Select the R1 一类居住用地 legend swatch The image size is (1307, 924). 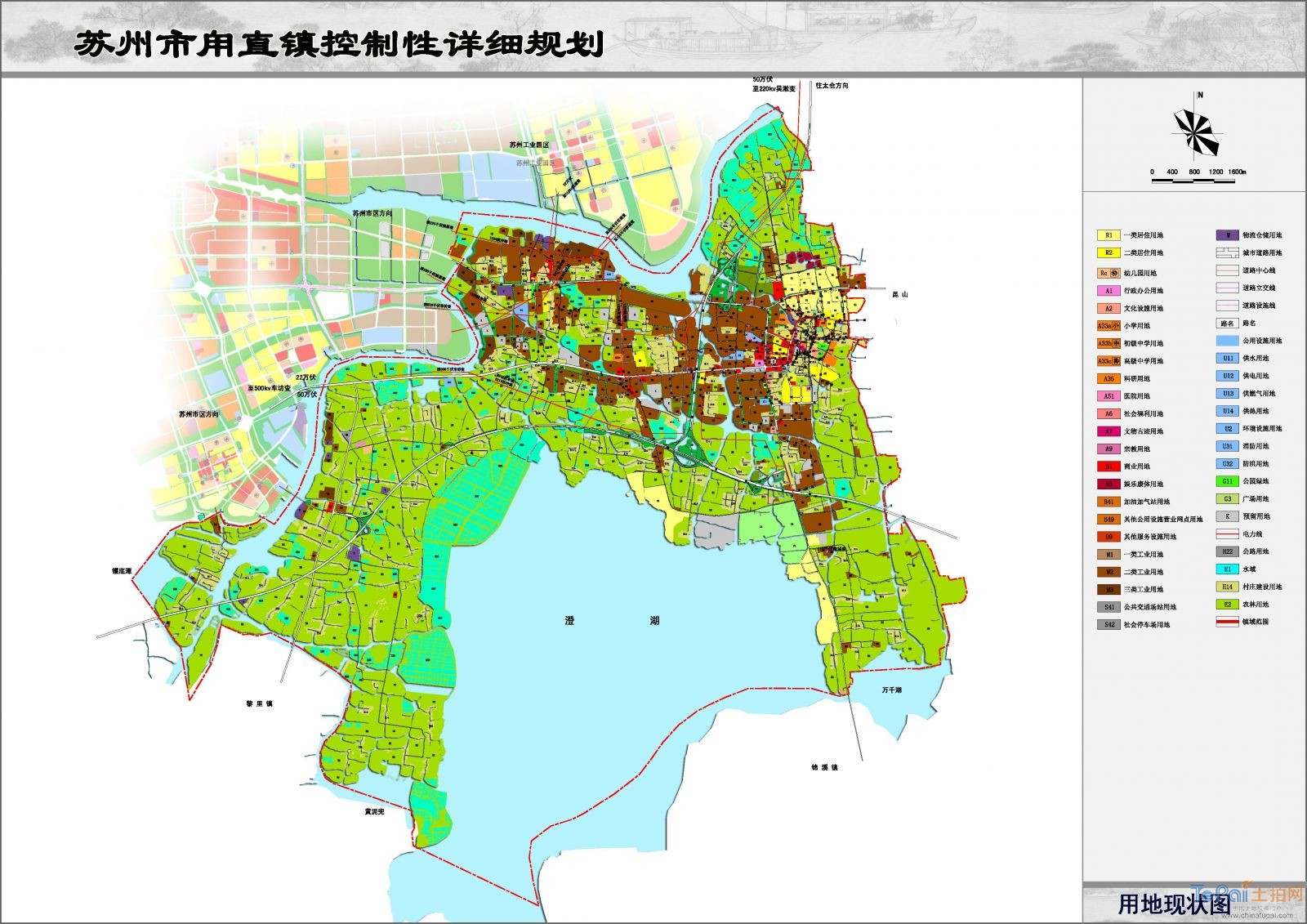coord(1108,235)
